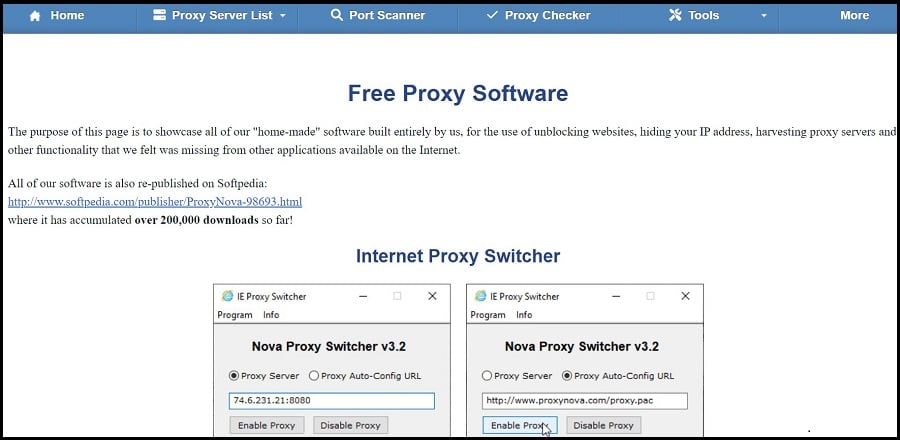The height and width of the screenshot is (440, 900).
Task: Click the Proxy Checker checkmark icon
Action: pos(492,15)
